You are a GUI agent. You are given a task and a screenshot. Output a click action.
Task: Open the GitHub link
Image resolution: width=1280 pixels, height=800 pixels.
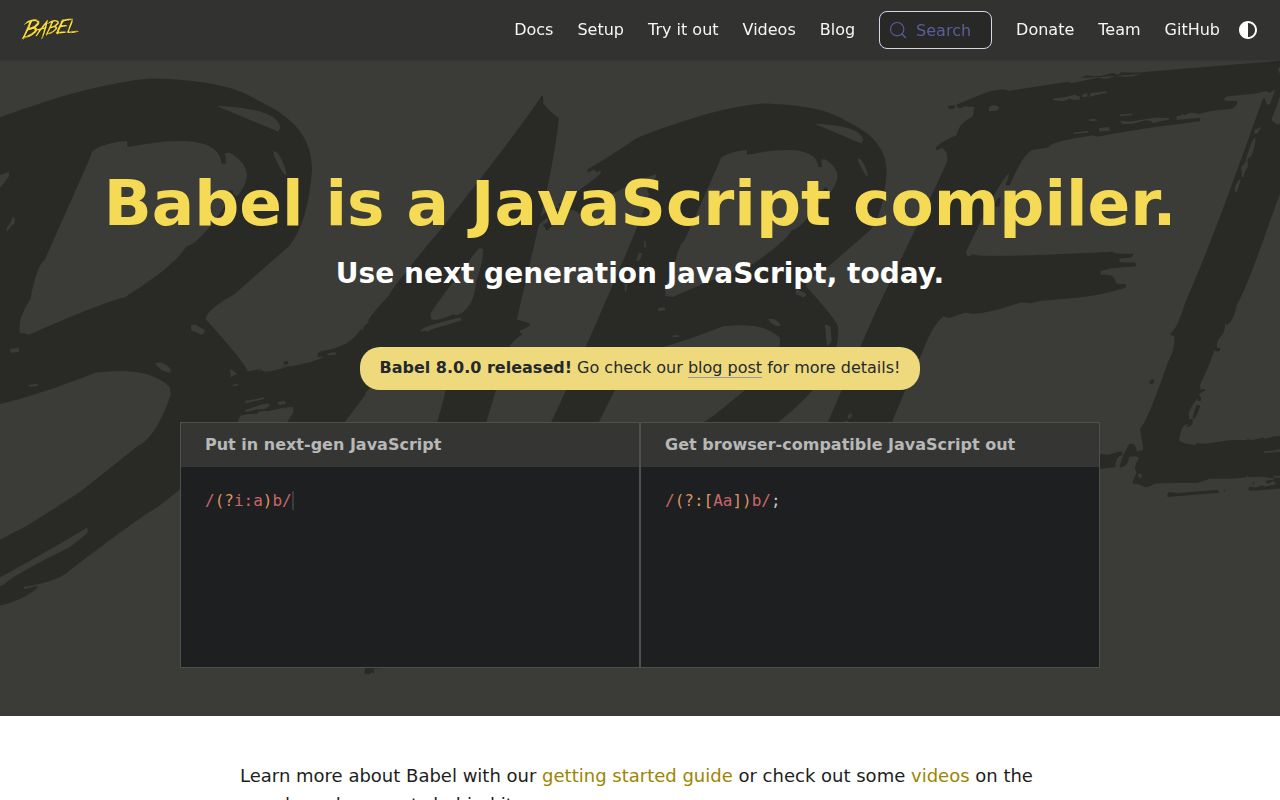click(x=1192, y=30)
